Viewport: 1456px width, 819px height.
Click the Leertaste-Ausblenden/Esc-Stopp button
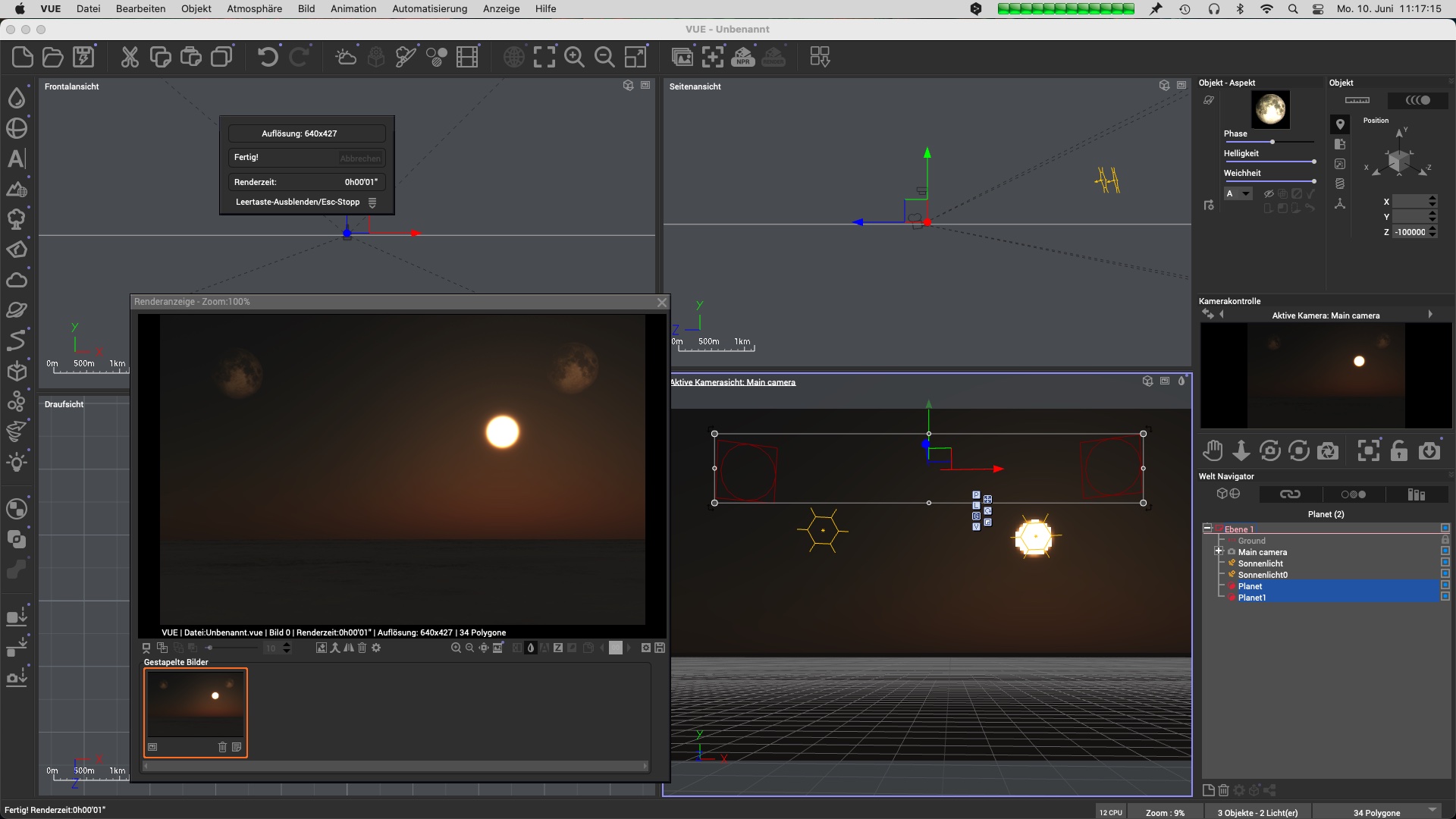pos(297,202)
